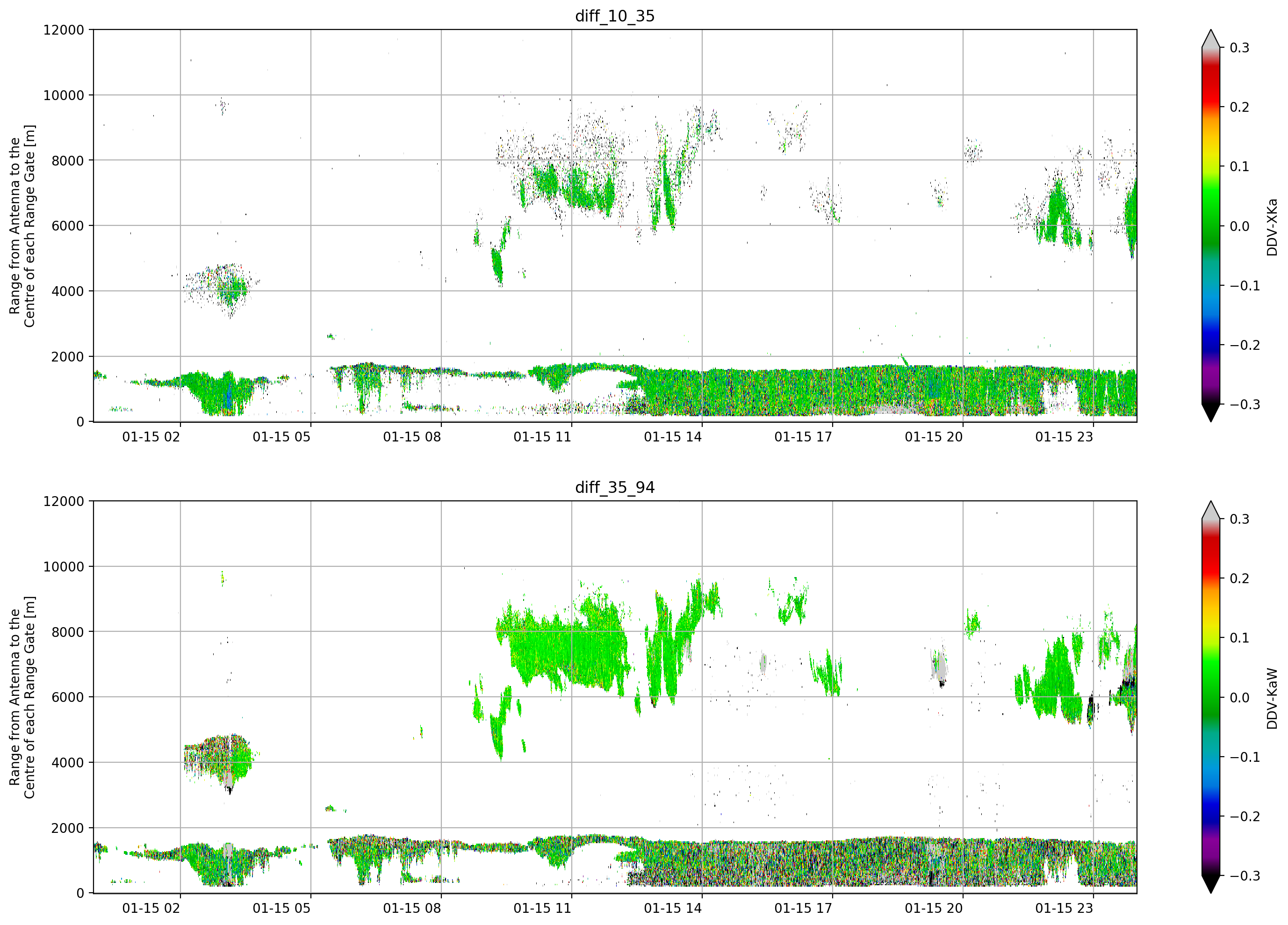Click the 01-15 05 x-tick under the diff_10_35 plot
Image resolution: width=1288 pixels, height=925 pixels.
tap(282, 437)
